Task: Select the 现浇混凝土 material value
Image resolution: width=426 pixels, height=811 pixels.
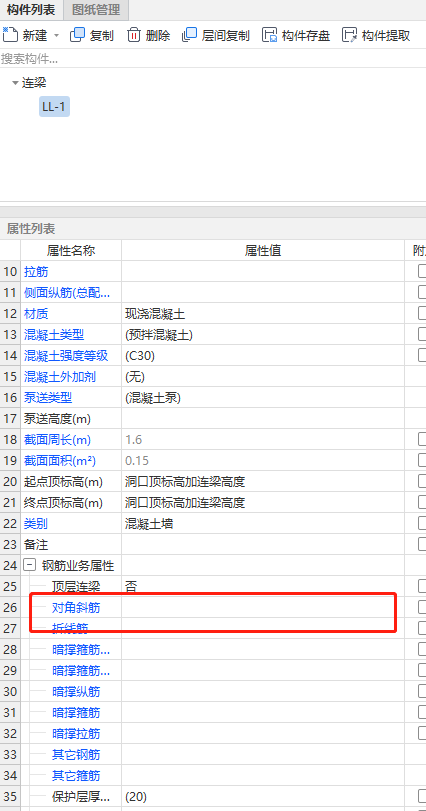Action: [x=155, y=313]
